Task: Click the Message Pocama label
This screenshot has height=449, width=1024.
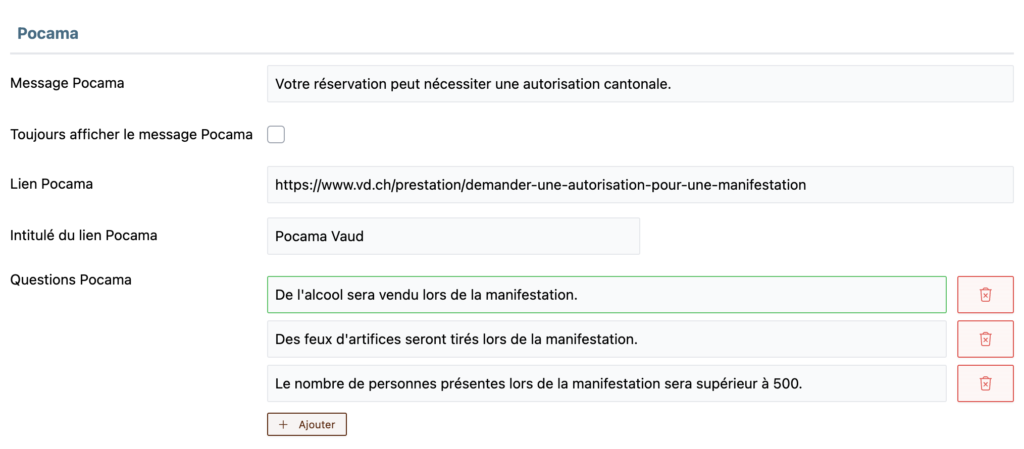Action: (67, 84)
